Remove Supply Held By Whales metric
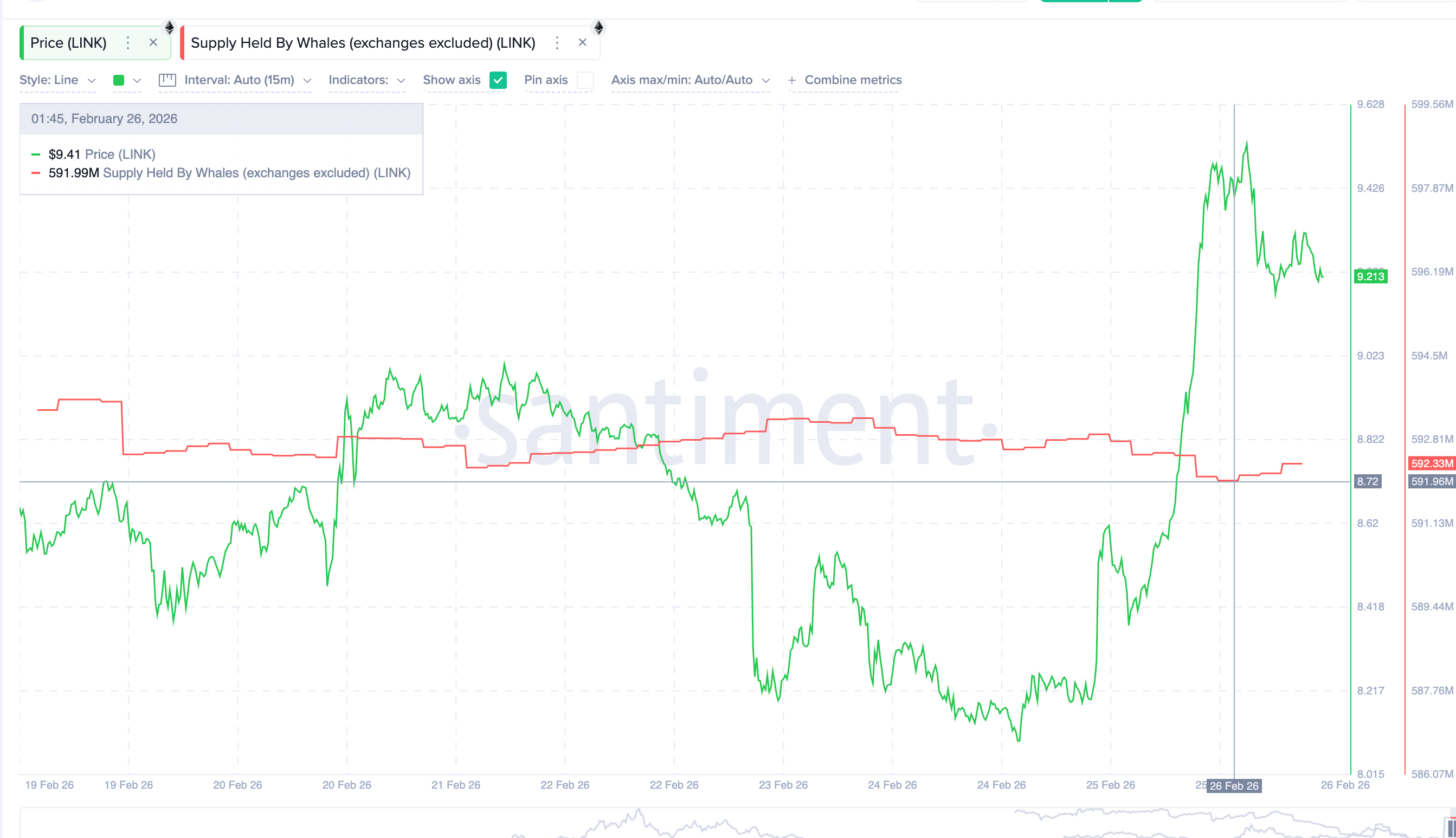 coord(582,43)
